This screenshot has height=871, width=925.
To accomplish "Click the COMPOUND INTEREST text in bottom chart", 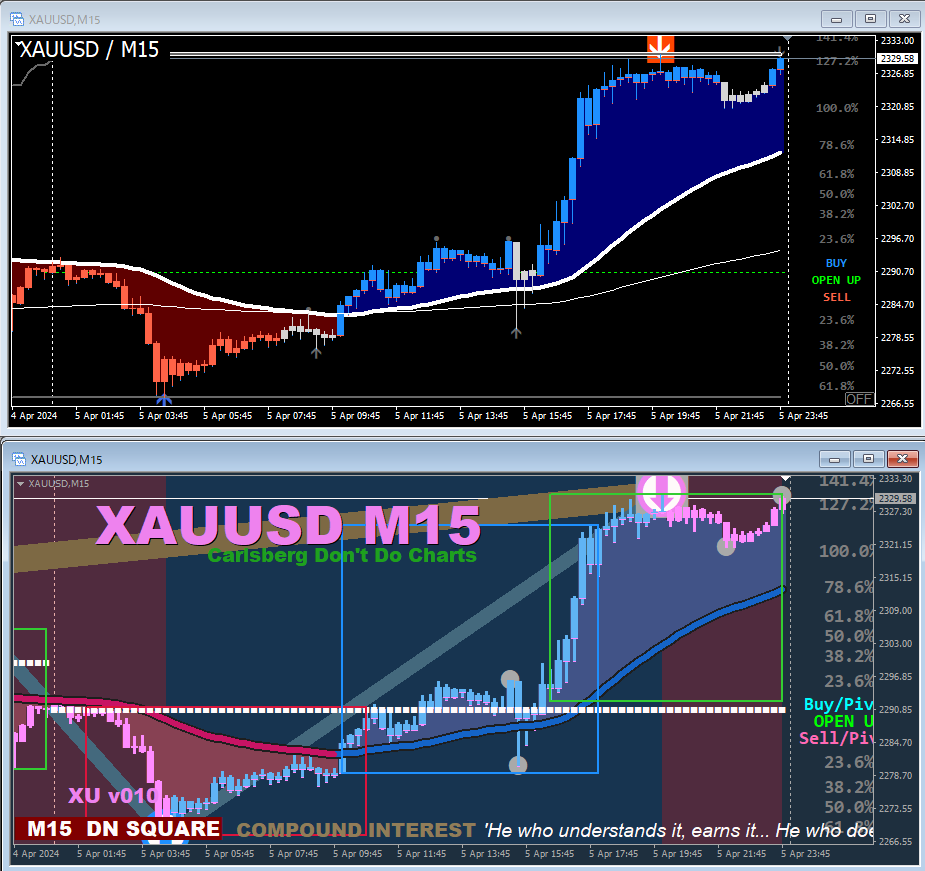I will point(356,830).
